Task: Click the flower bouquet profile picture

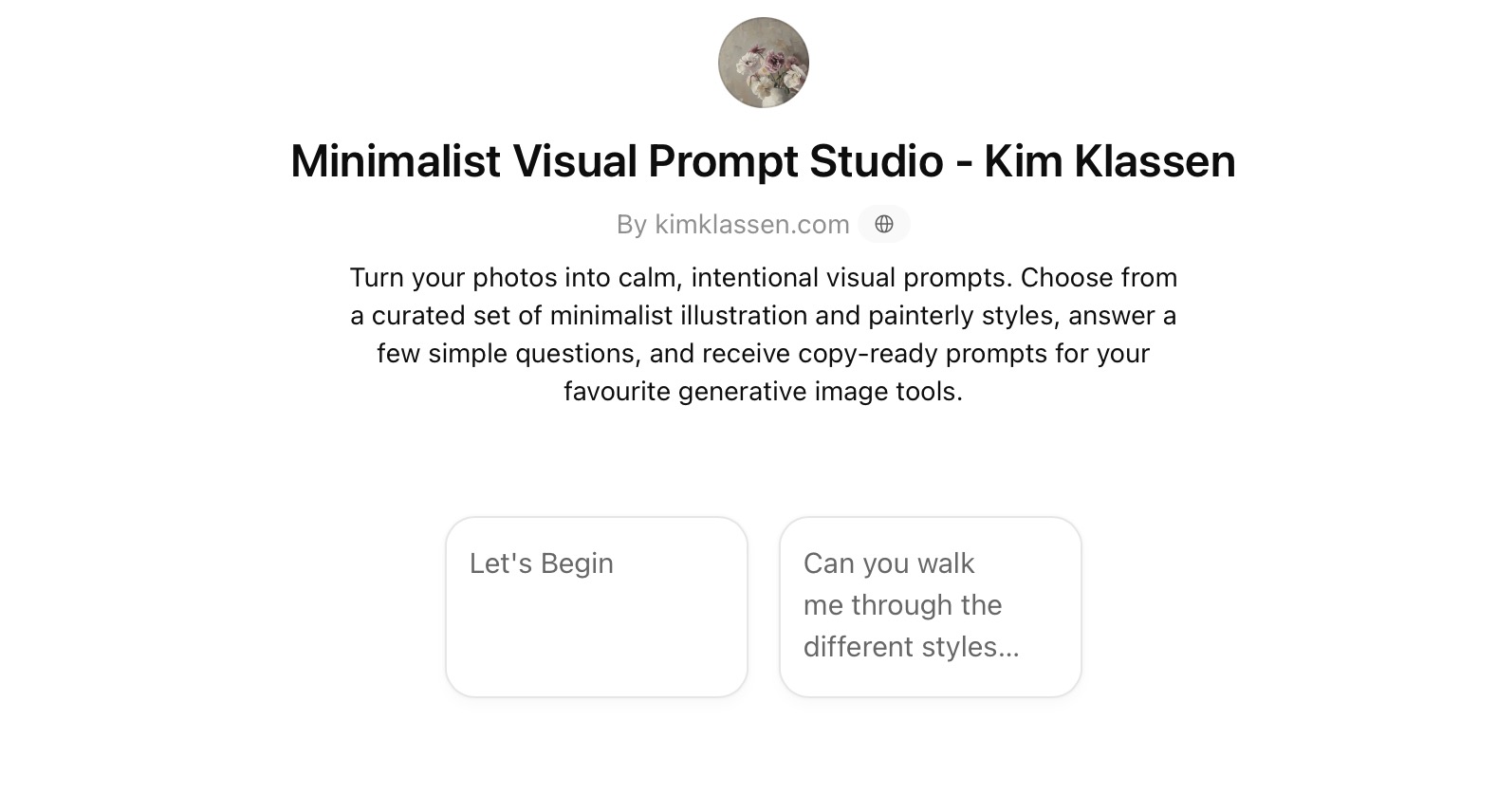Action: pos(763,63)
